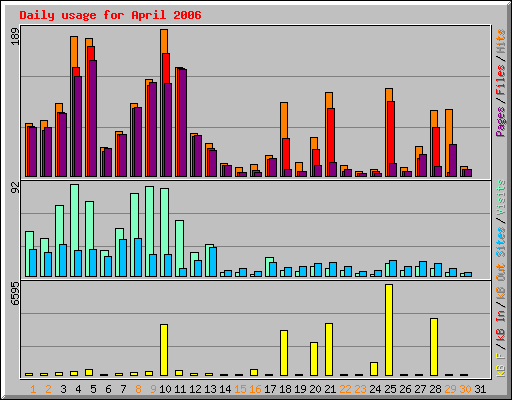Click the red files bar for day 21
This screenshot has width=512, height=400.
click(x=331, y=135)
